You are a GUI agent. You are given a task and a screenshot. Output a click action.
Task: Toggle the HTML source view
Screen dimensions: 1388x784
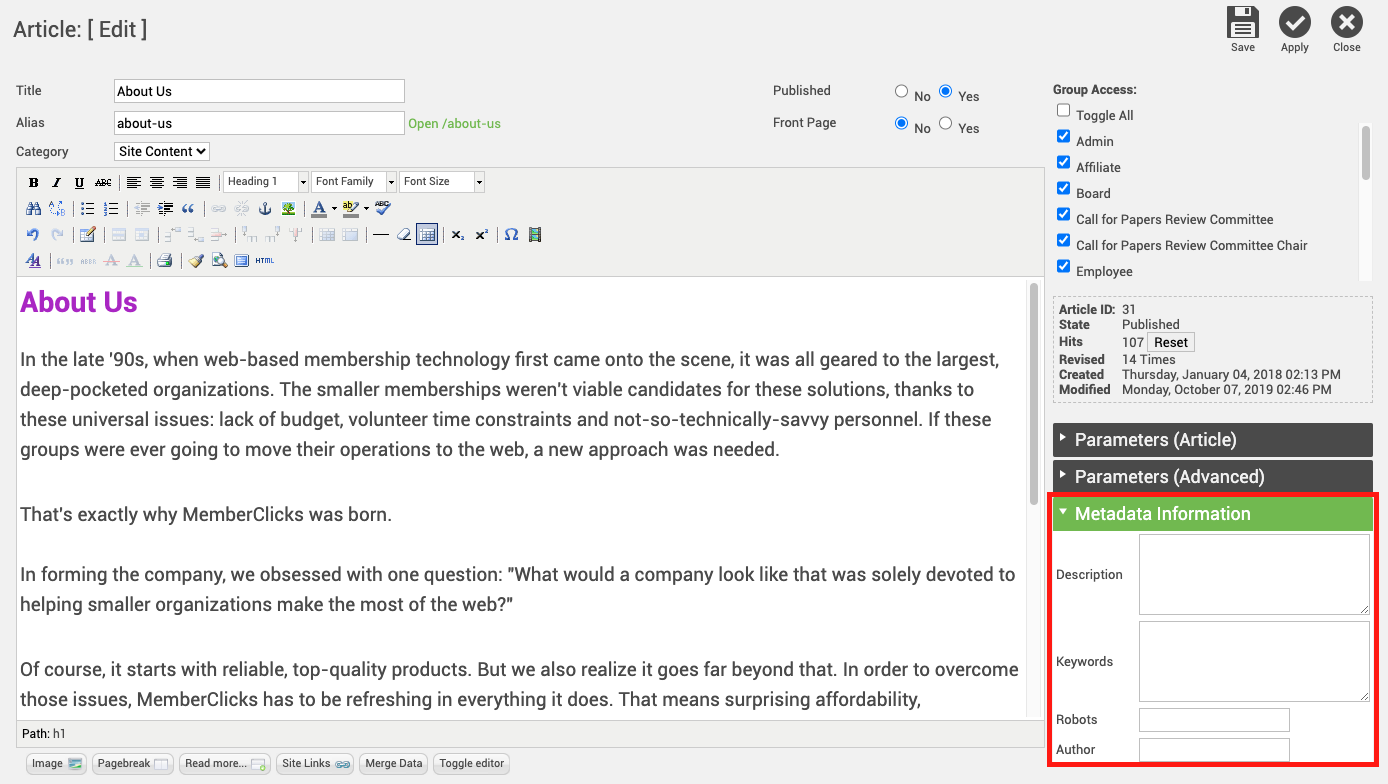tap(263, 260)
